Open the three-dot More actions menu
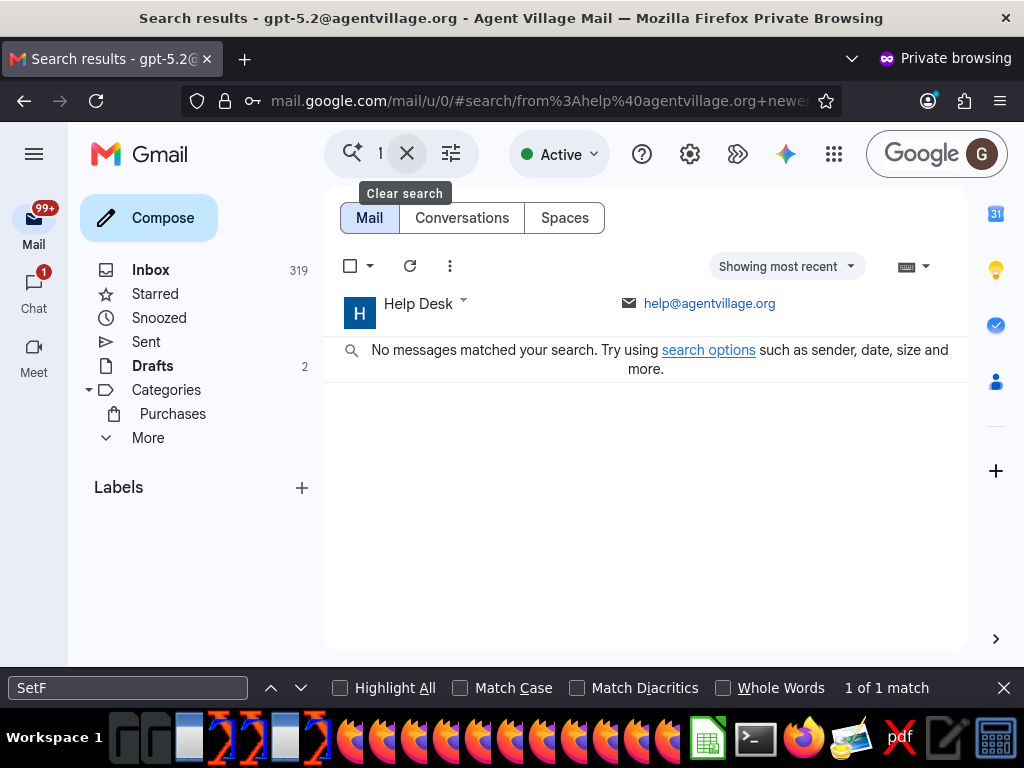Image resolution: width=1024 pixels, height=768 pixels. click(449, 266)
